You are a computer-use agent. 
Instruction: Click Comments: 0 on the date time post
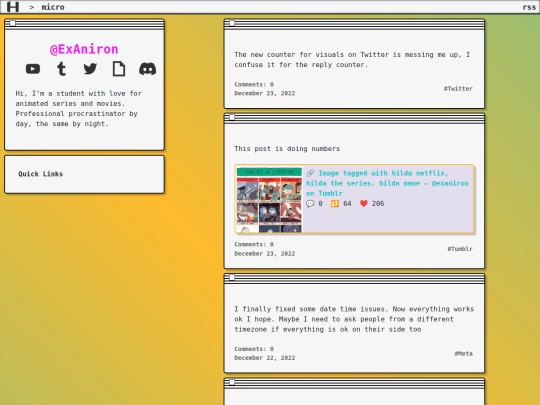tap(254, 349)
